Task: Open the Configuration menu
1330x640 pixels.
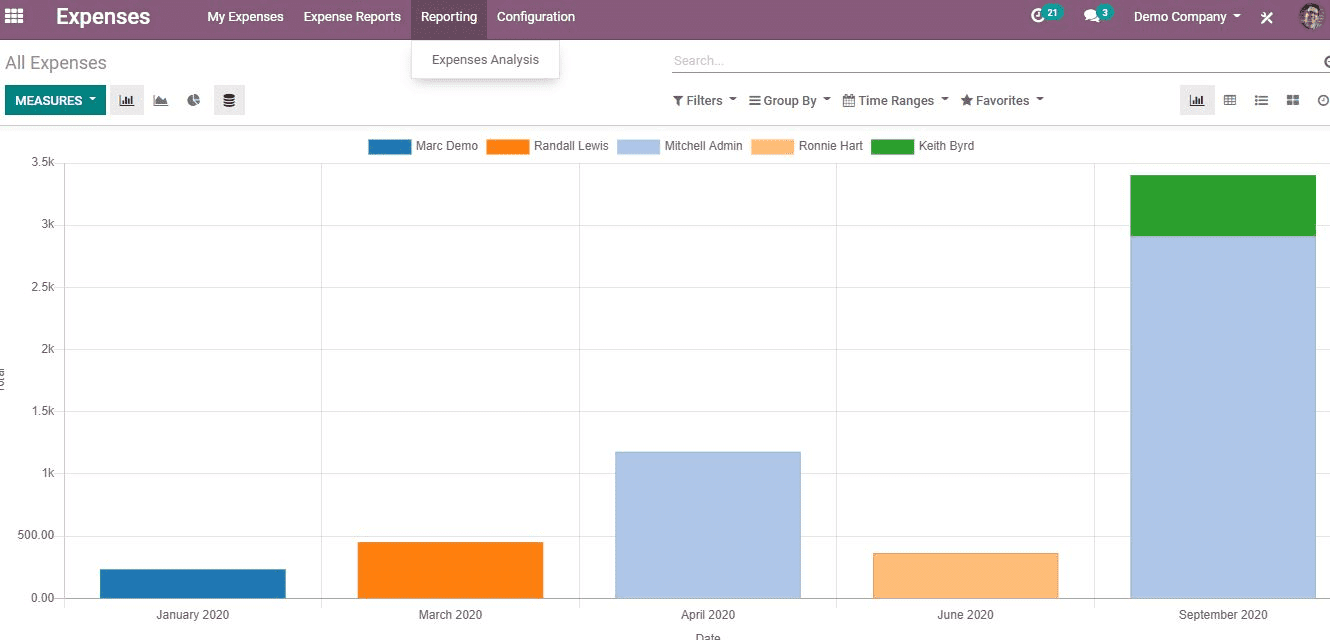Action: point(536,17)
